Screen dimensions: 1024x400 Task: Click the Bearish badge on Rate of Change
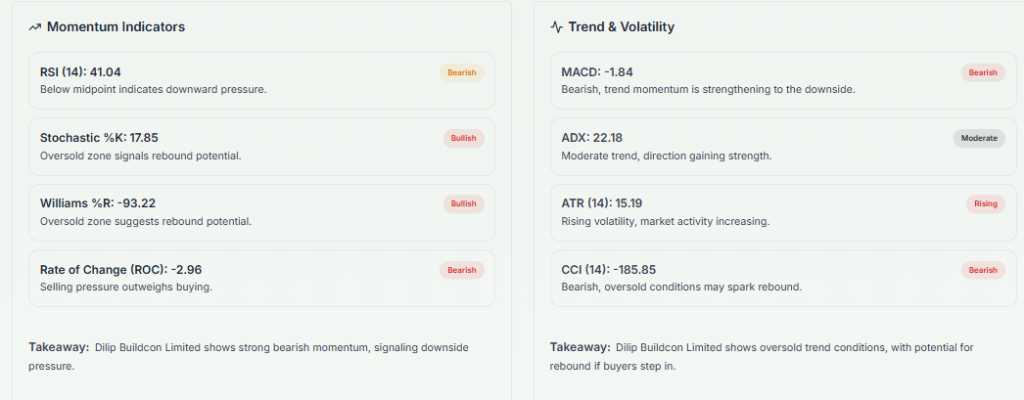pyautogui.click(x=462, y=270)
